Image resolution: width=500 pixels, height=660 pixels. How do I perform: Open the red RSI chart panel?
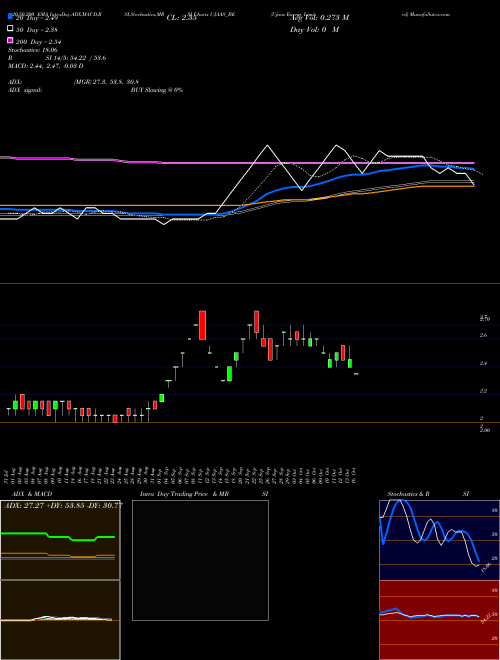tap(439, 620)
